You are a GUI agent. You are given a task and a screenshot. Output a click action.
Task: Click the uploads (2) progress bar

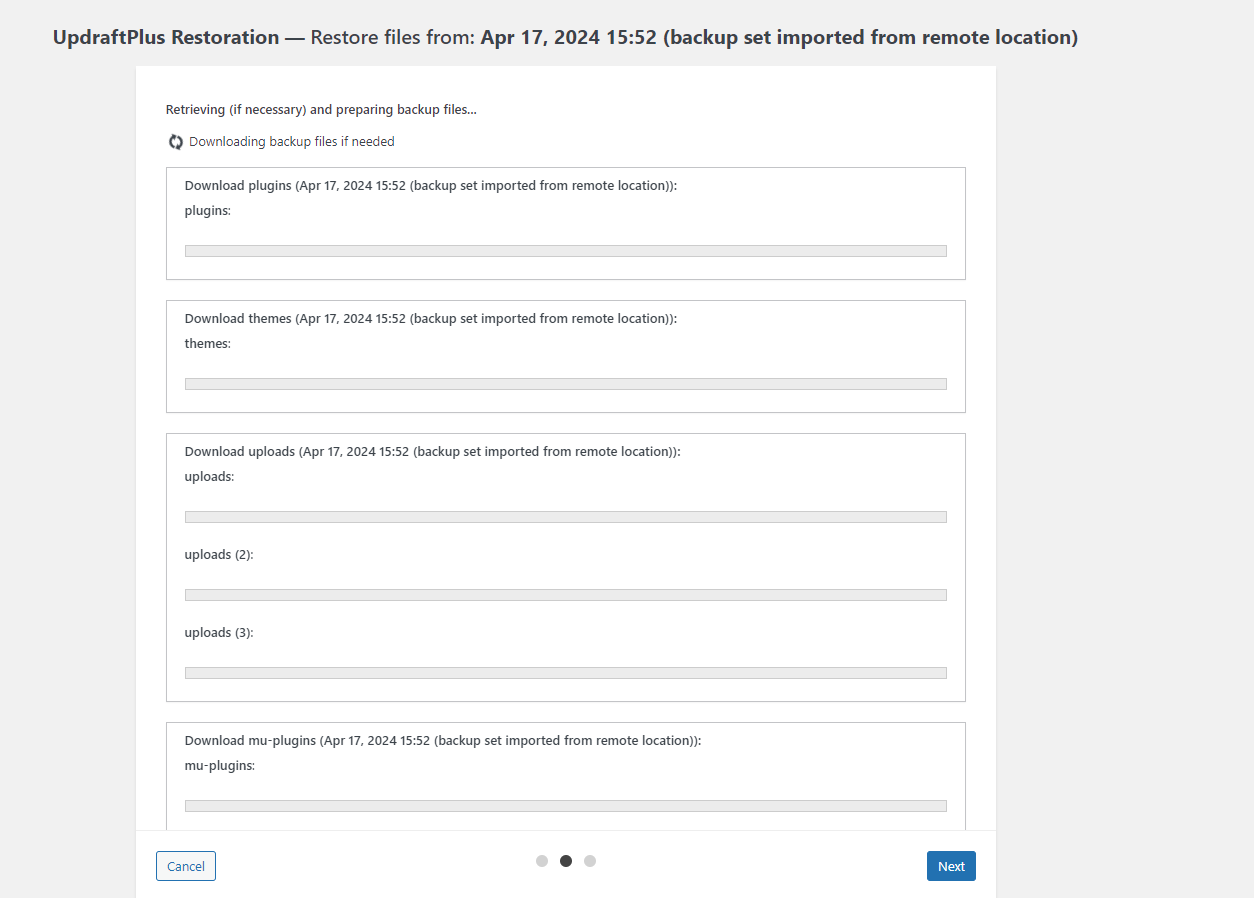pos(566,595)
